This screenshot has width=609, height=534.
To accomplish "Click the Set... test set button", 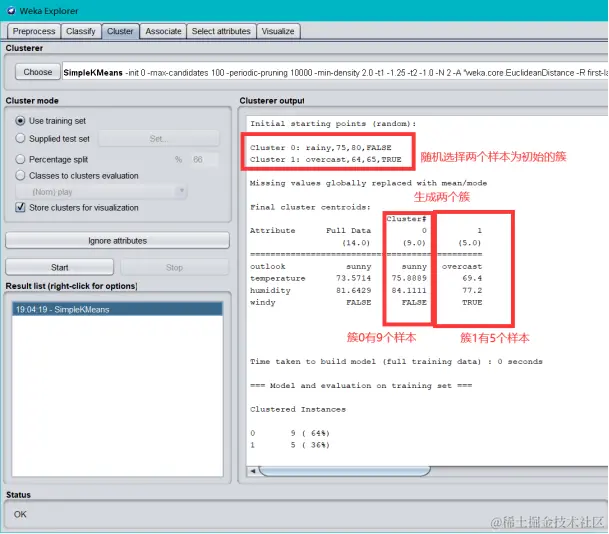I will [158, 139].
